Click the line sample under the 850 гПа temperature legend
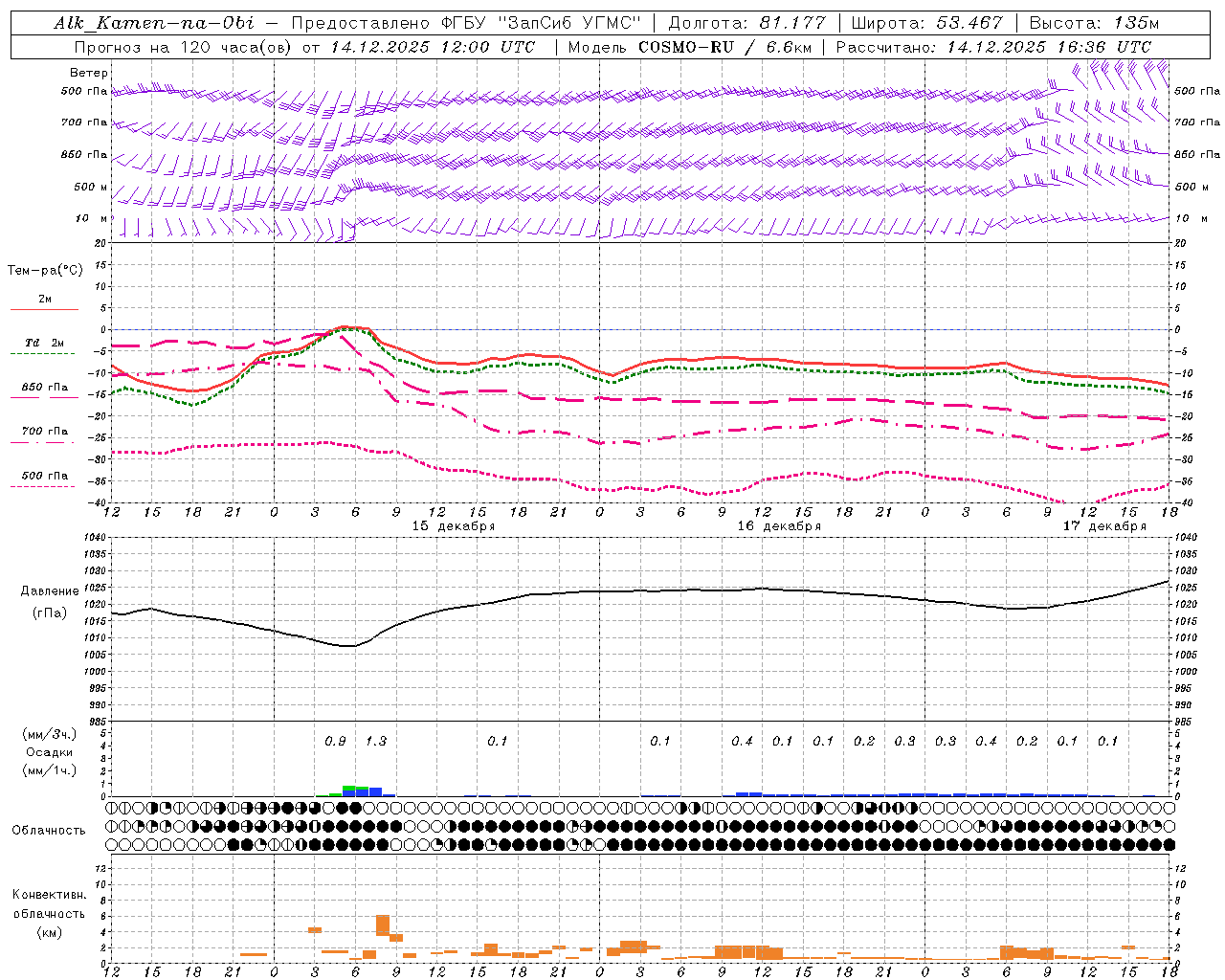 pyautogui.click(x=43, y=397)
